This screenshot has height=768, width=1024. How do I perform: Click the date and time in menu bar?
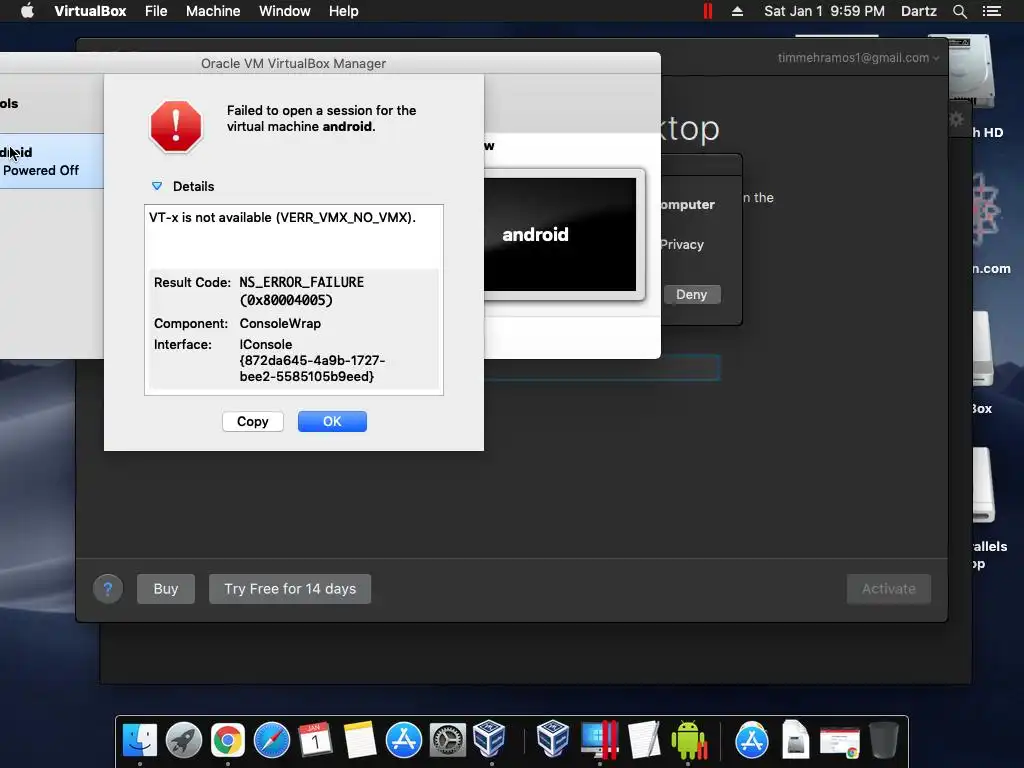click(824, 11)
